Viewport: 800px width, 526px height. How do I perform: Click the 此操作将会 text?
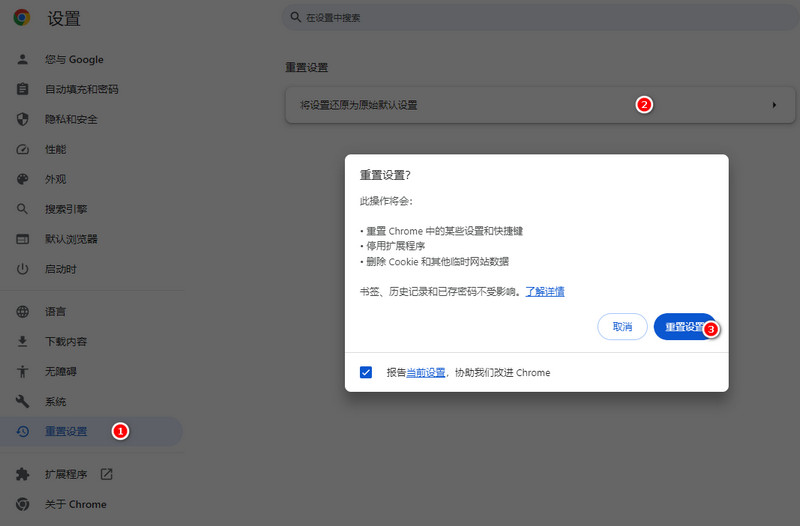pyautogui.click(x=386, y=201)
